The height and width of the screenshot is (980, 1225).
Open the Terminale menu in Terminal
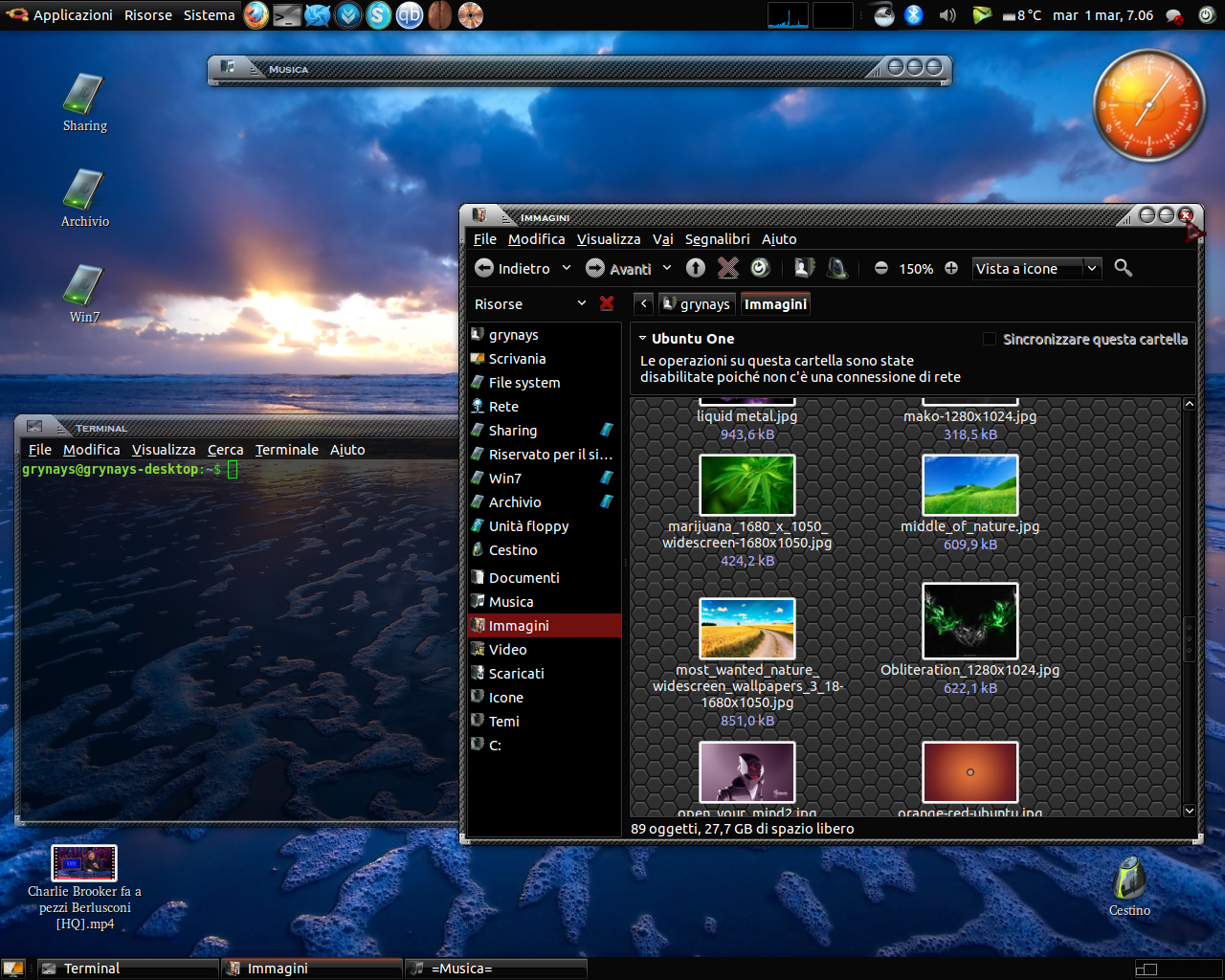coord(286,450)
